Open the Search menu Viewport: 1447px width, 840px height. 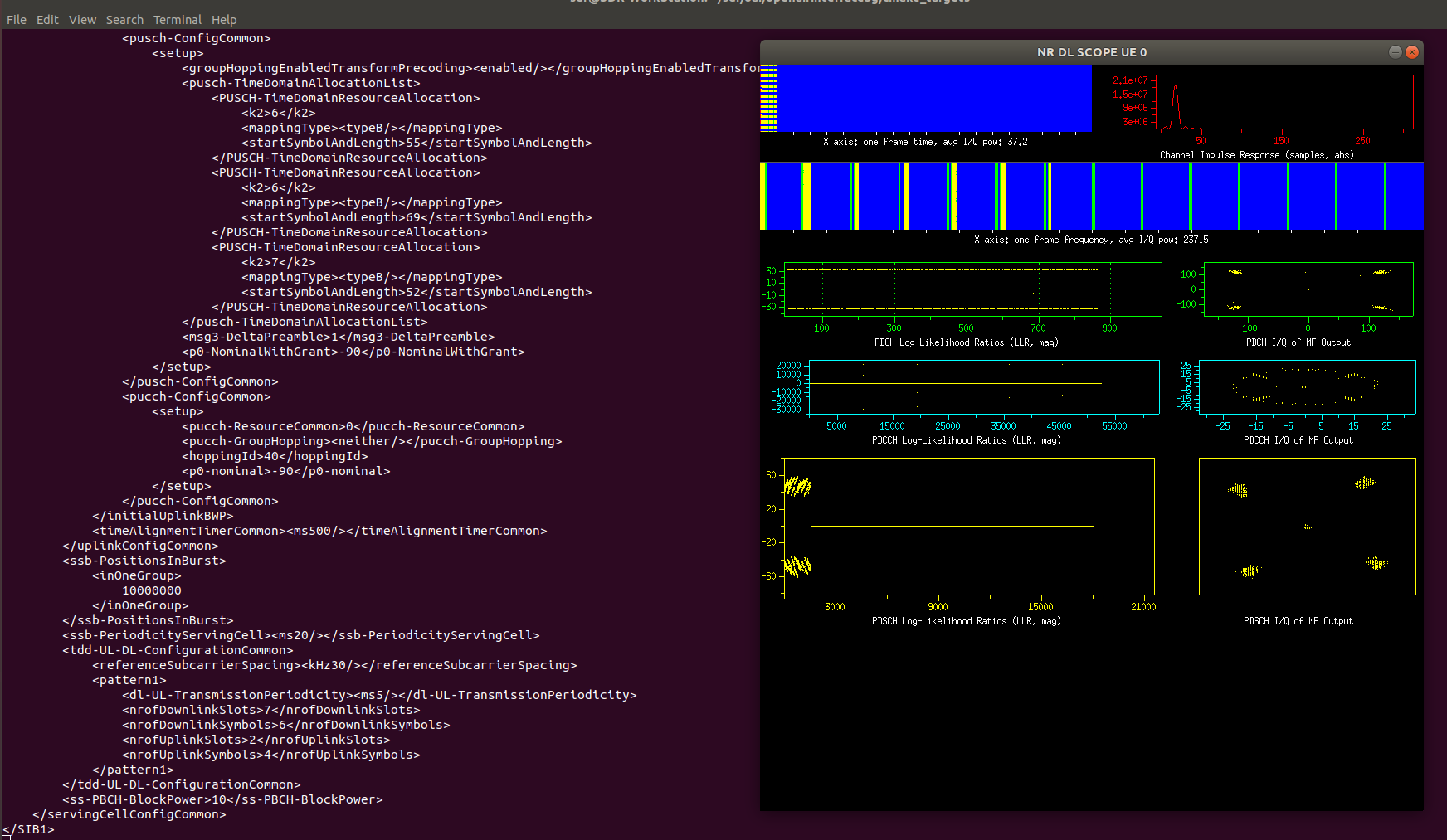pos(124,20)
